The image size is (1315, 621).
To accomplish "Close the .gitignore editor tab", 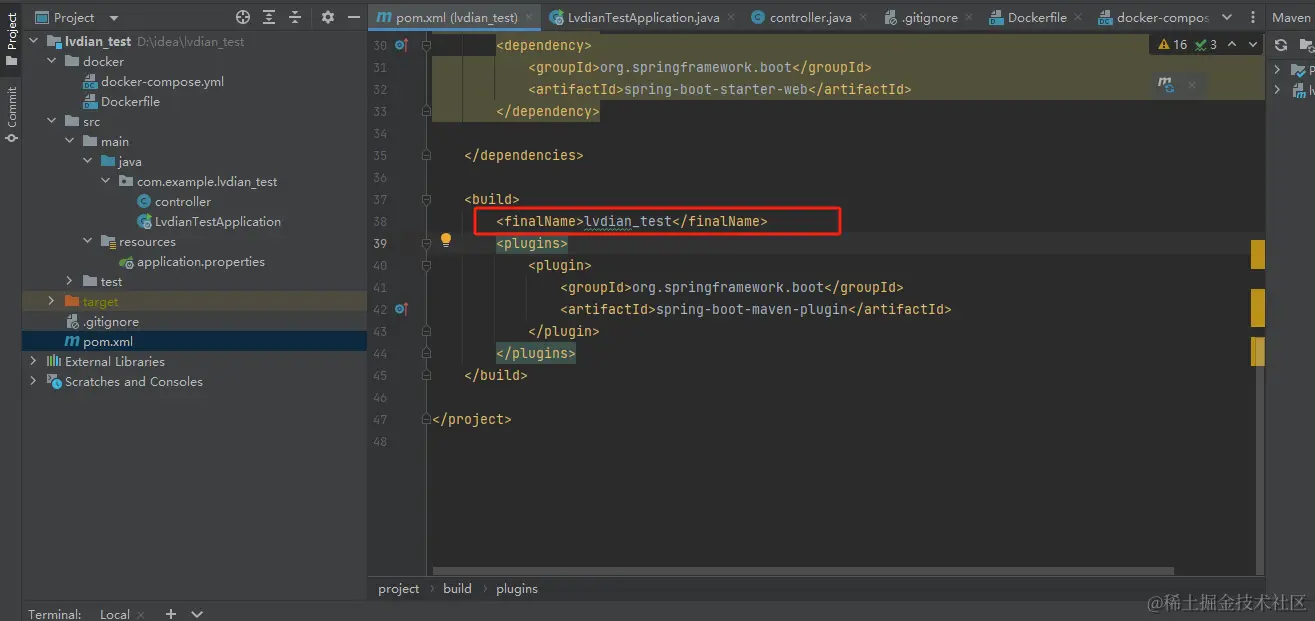I will point(969,18).
